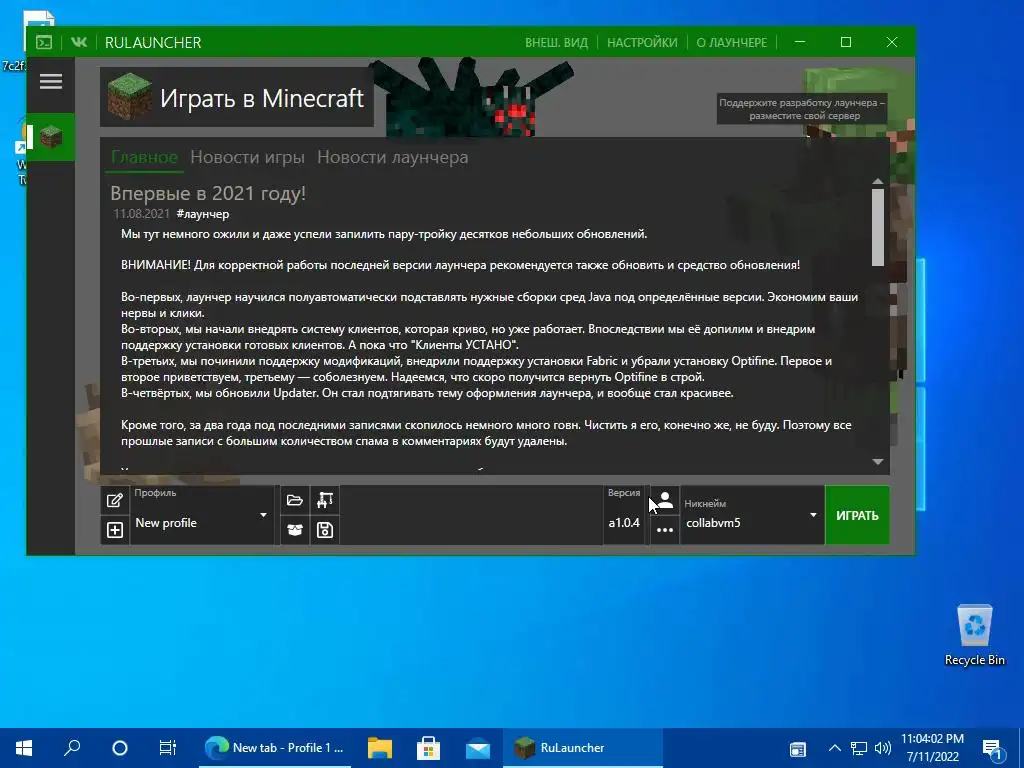The width and height of the screenshot is (1024, 768).
Task: Open the notification center icon
Action: tap(992, 749)
